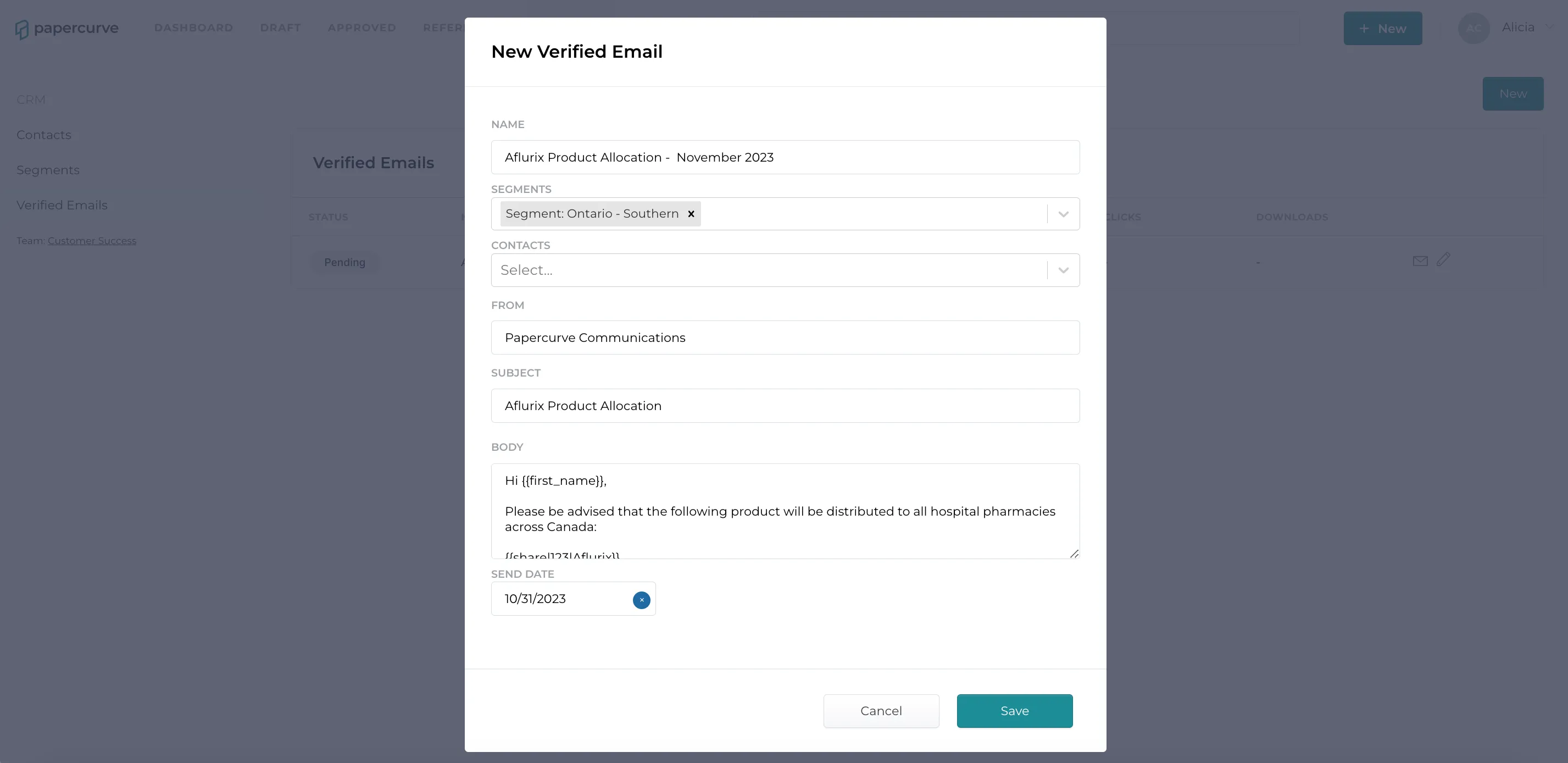Open the Customer Success team link
Viewport: 1568px width, 763px height.
coord(92,241)
